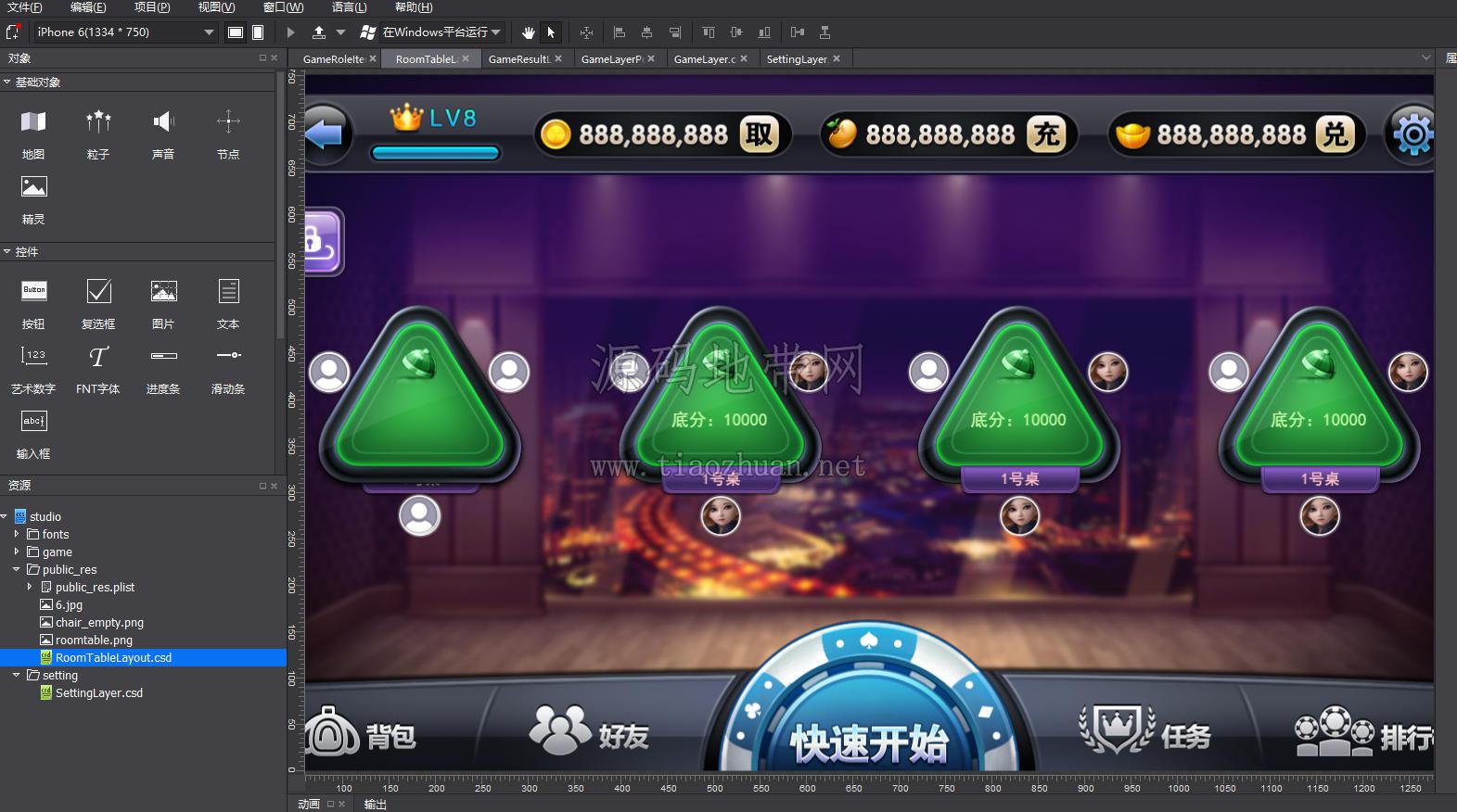Select the 精灵 sprite object
Image resolution: width=1457 pixels, height=812 pixels.
point(33,199)
